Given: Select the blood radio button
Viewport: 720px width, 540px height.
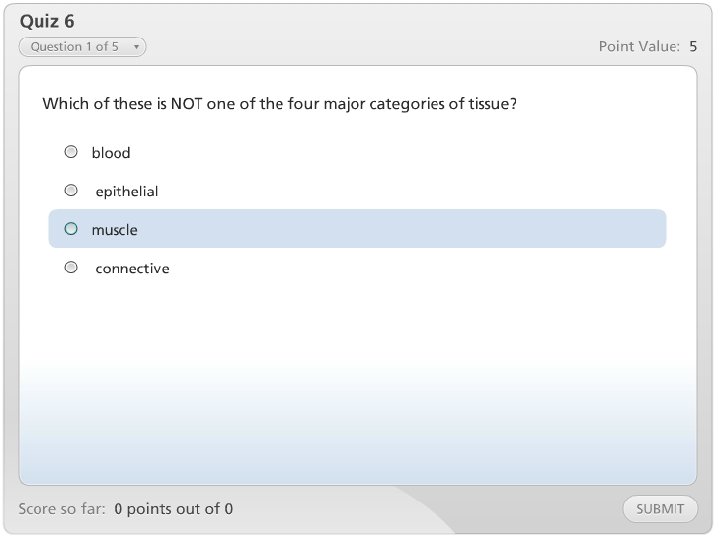Looking at the screenshot, I should point(71,152).
